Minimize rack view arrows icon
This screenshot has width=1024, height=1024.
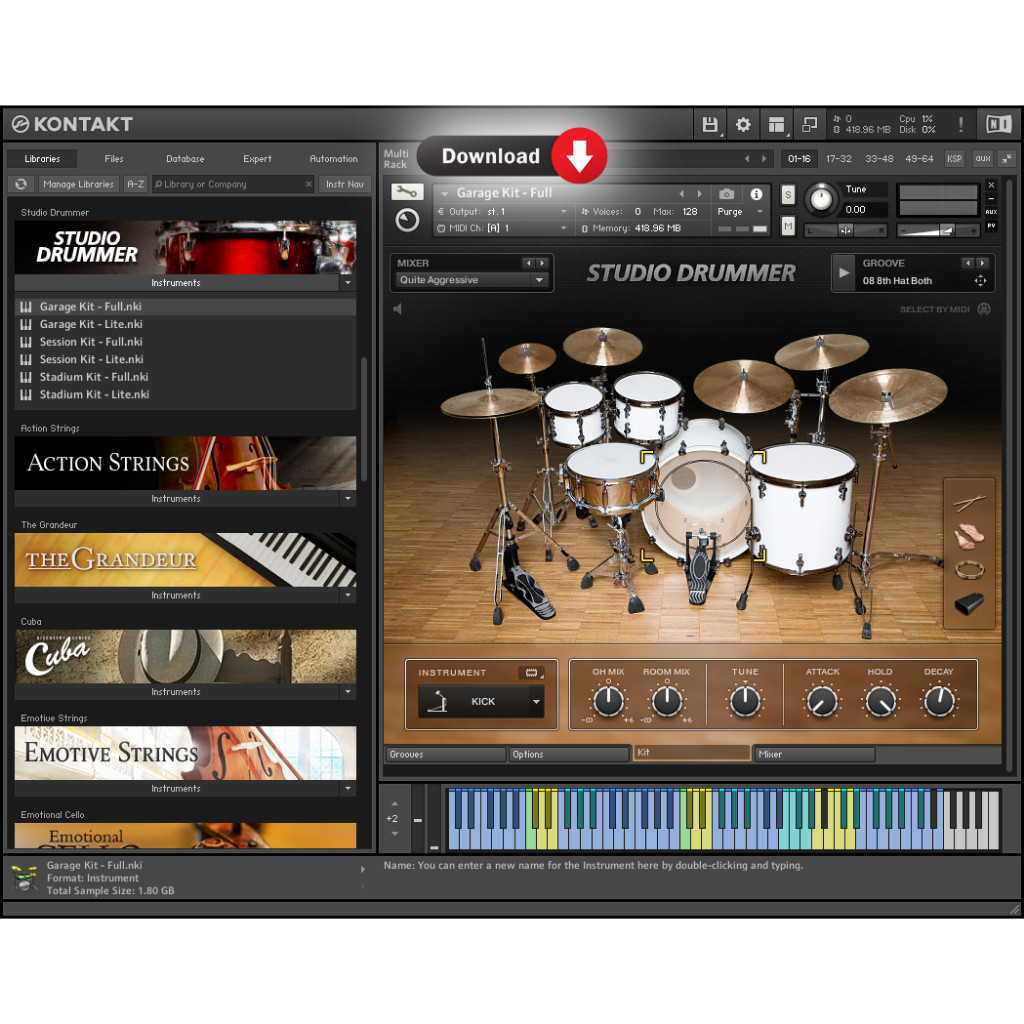[x=1006, y=158]
